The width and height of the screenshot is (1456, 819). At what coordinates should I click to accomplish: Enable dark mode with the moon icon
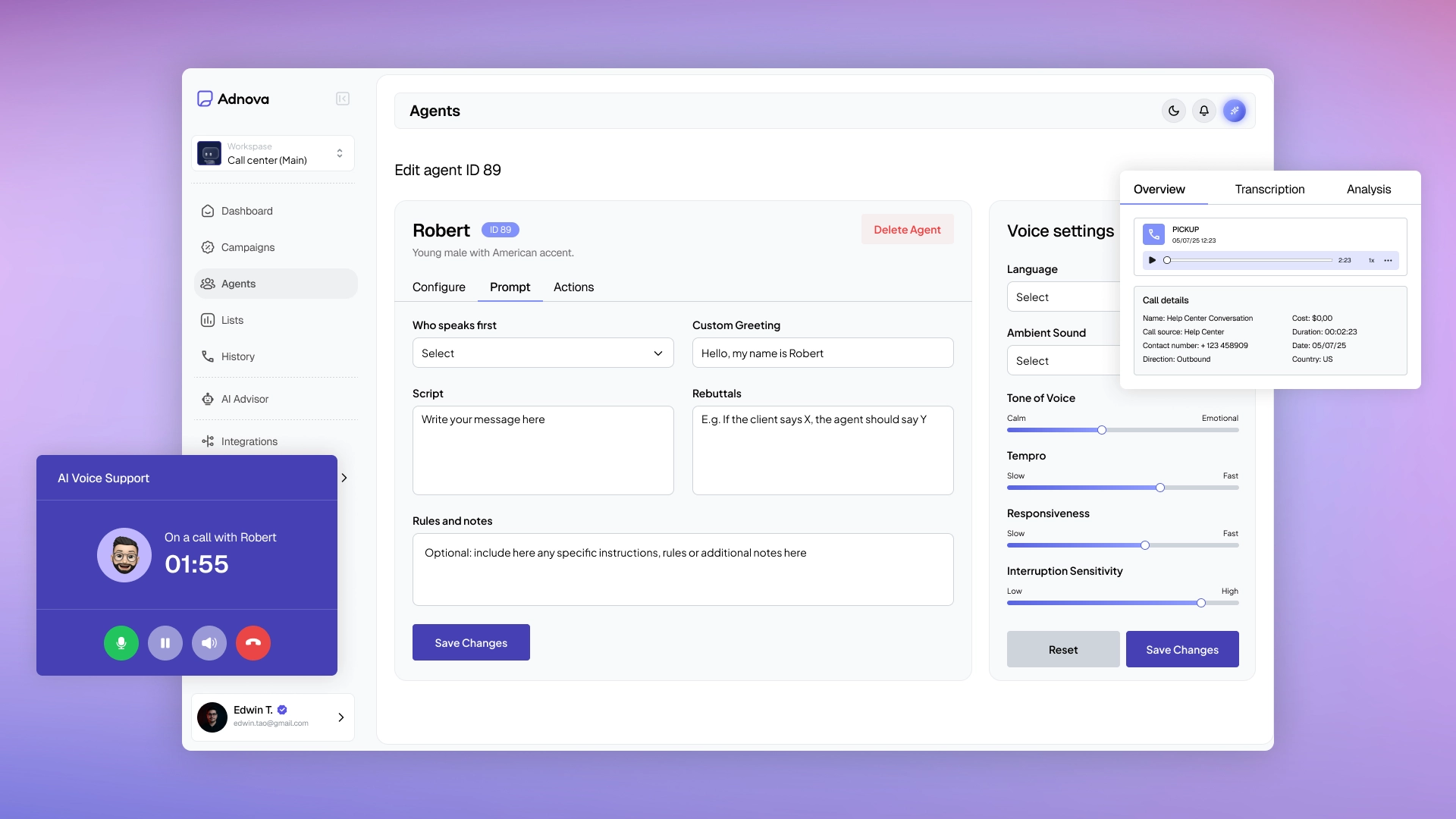1173,111
